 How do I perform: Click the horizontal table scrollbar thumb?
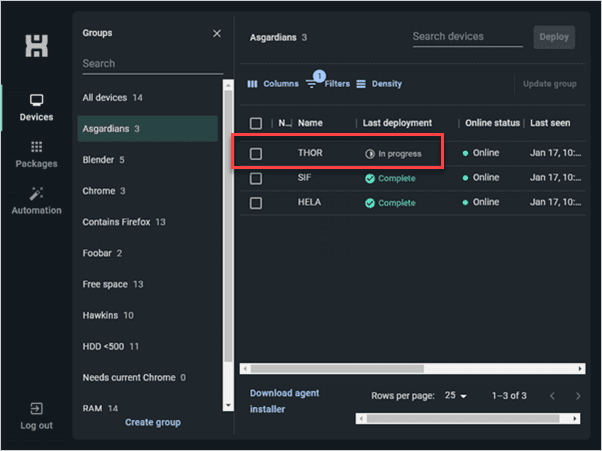(337, 368)
